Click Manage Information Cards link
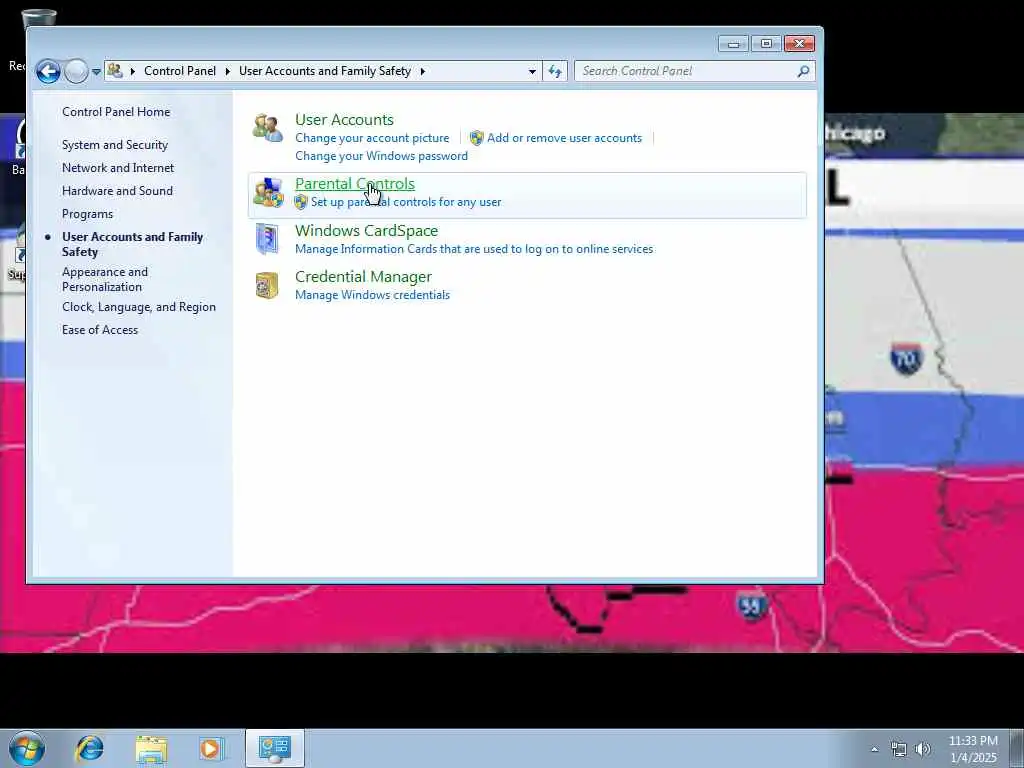Viewport: 1024px width, 768px height. pos(474,249)
